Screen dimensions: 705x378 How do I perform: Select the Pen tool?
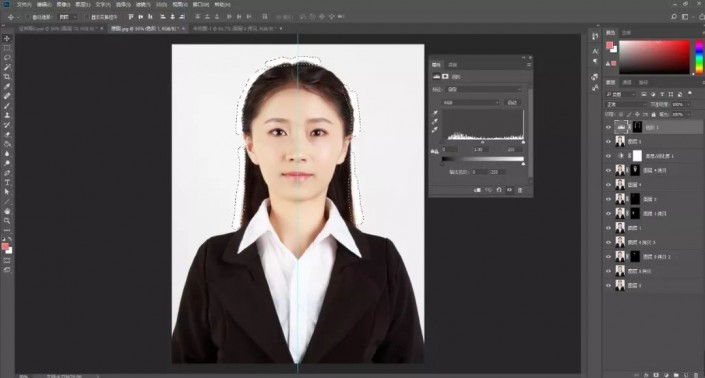pos(7,173)
